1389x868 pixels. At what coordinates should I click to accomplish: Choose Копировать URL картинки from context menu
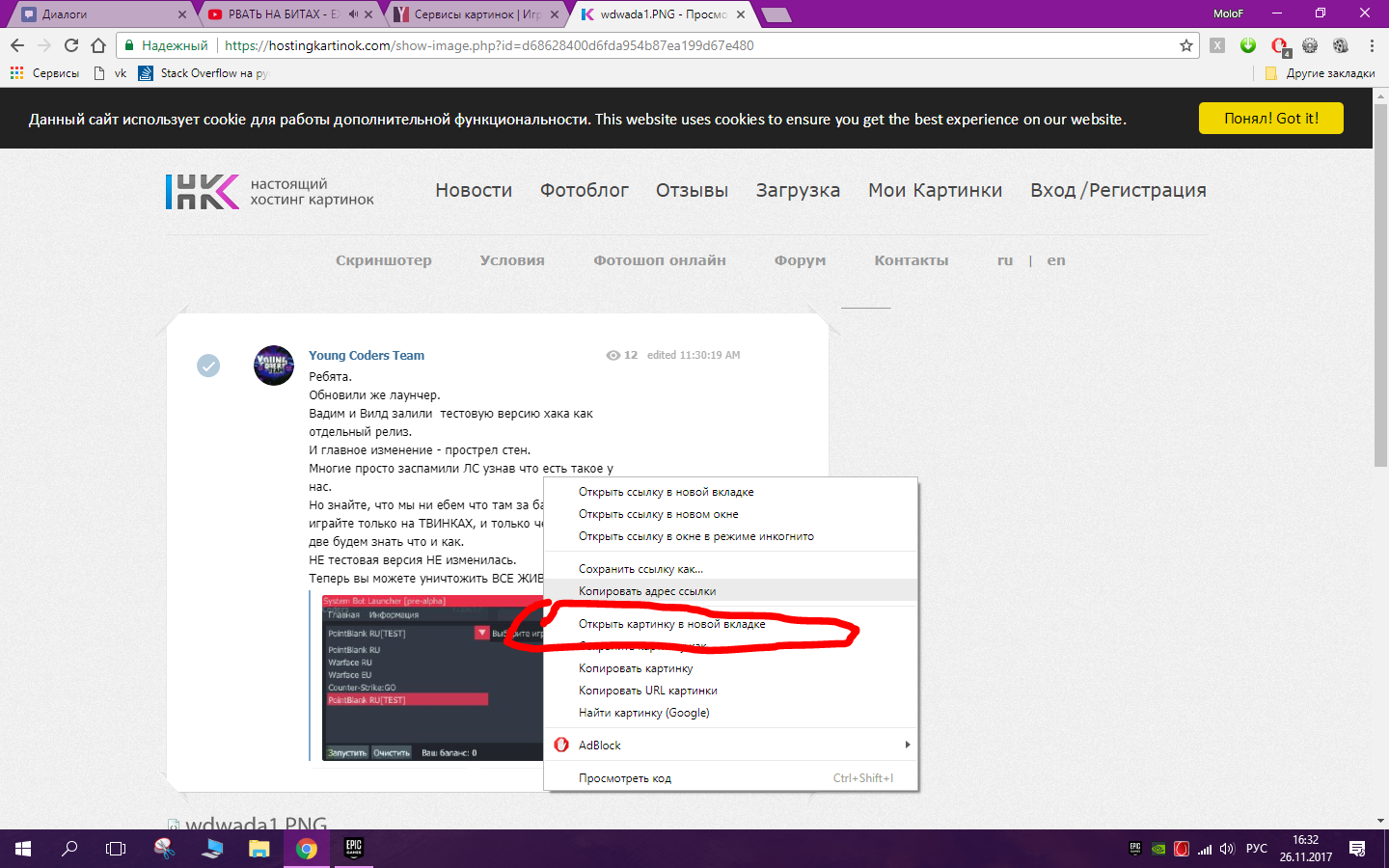click(x=647, y=691)
